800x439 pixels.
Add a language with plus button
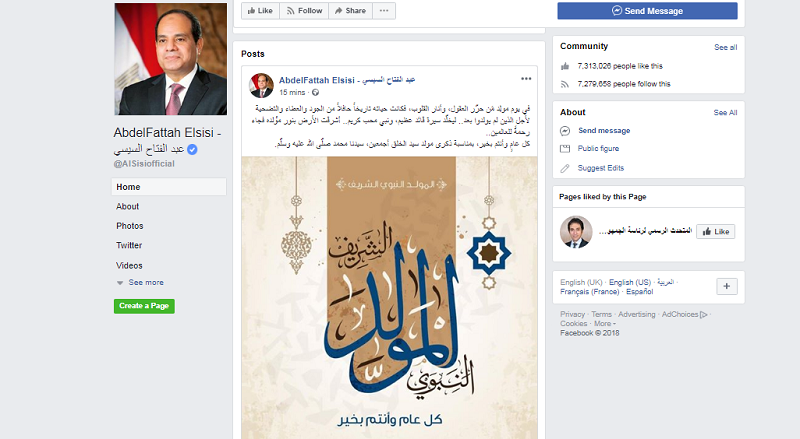(727, 286)
